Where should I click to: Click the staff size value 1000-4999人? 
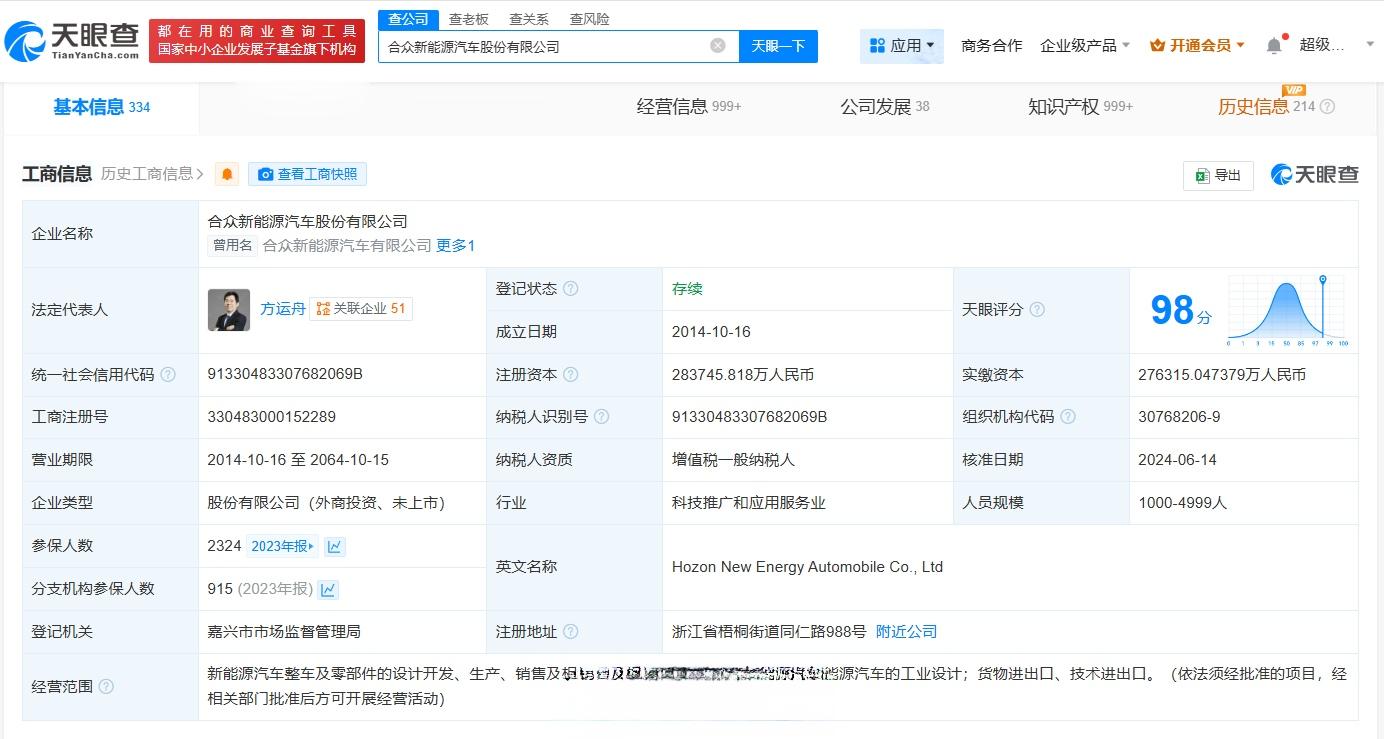click(x=1182, y=503)
